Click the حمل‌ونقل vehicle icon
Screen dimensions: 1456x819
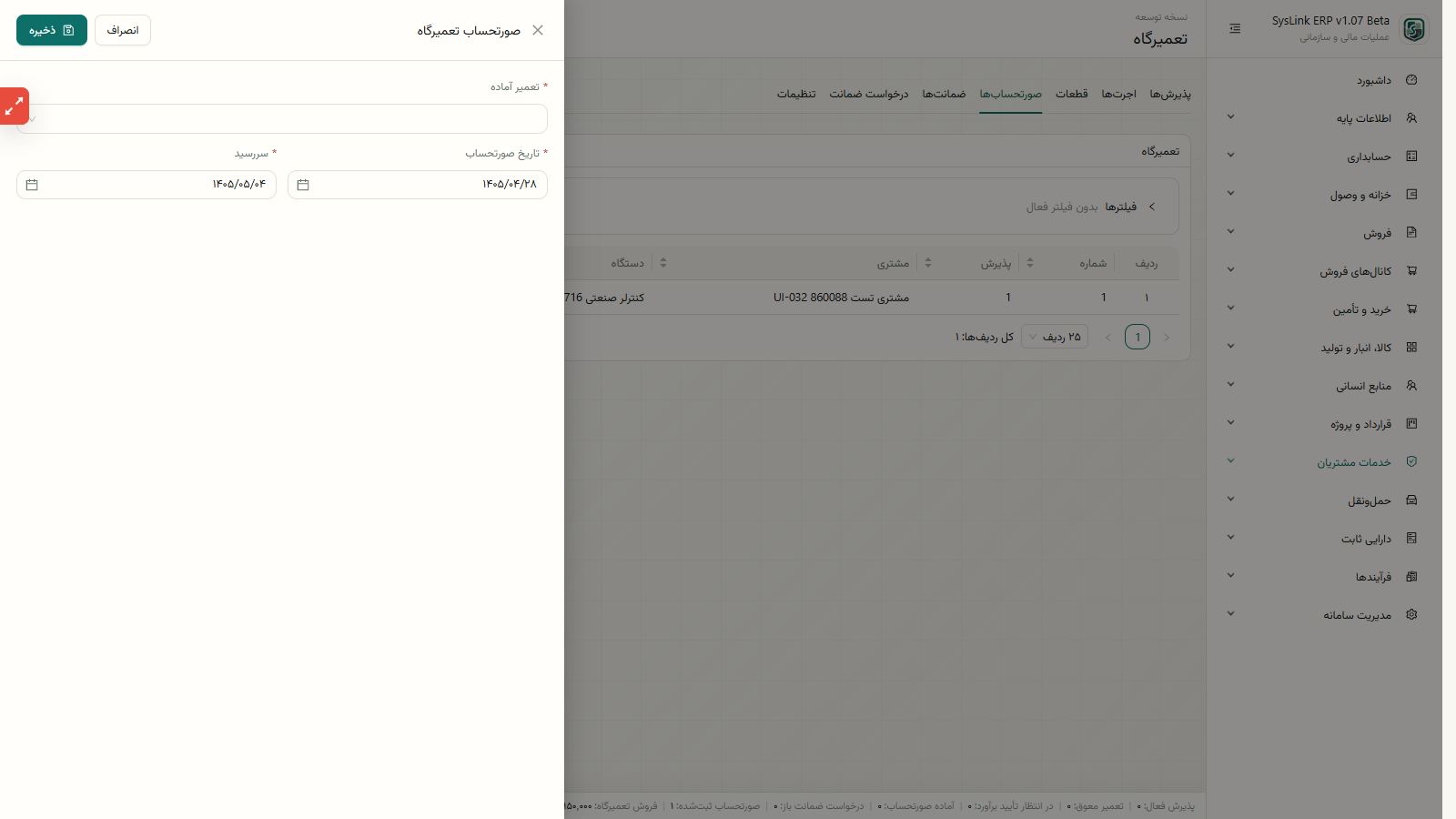point(1411,500)
